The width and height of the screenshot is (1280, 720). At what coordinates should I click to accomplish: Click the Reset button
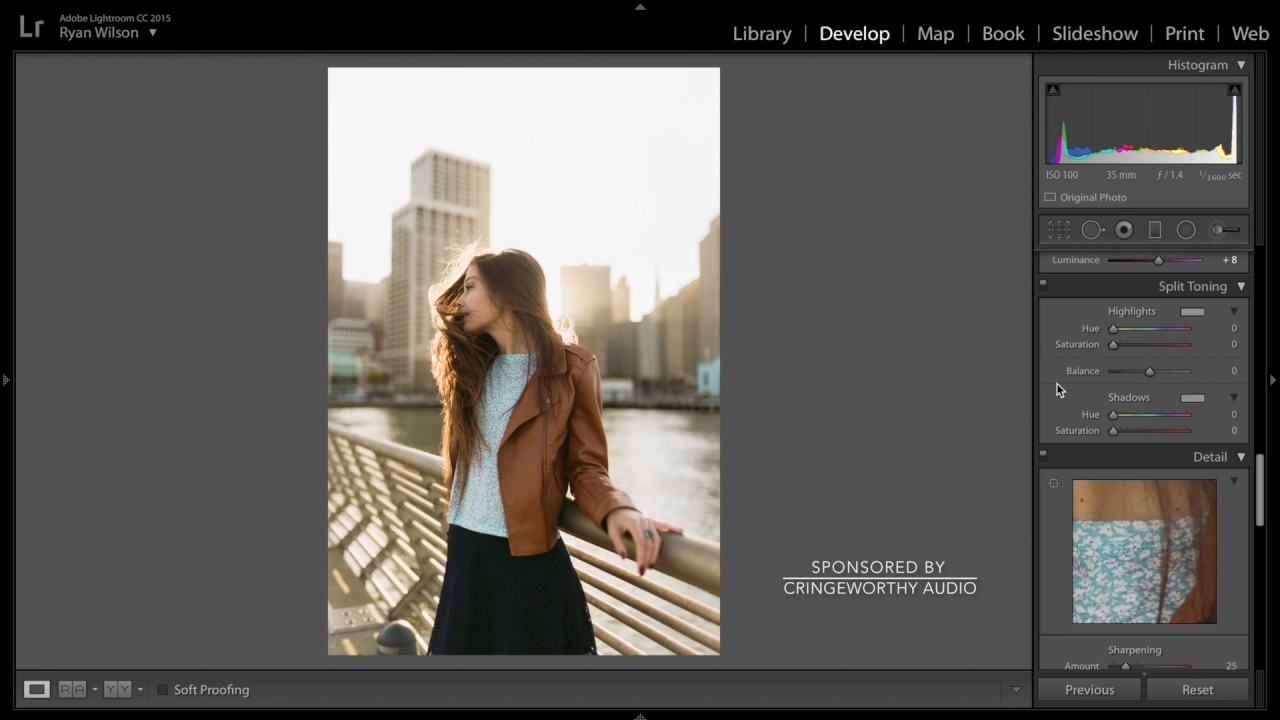pos(1197,690)
